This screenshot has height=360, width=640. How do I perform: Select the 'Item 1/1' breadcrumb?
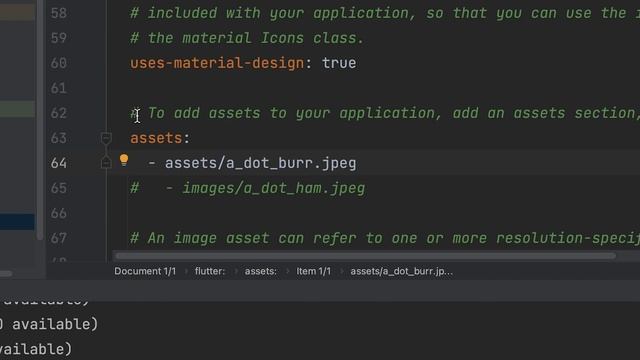313,271
